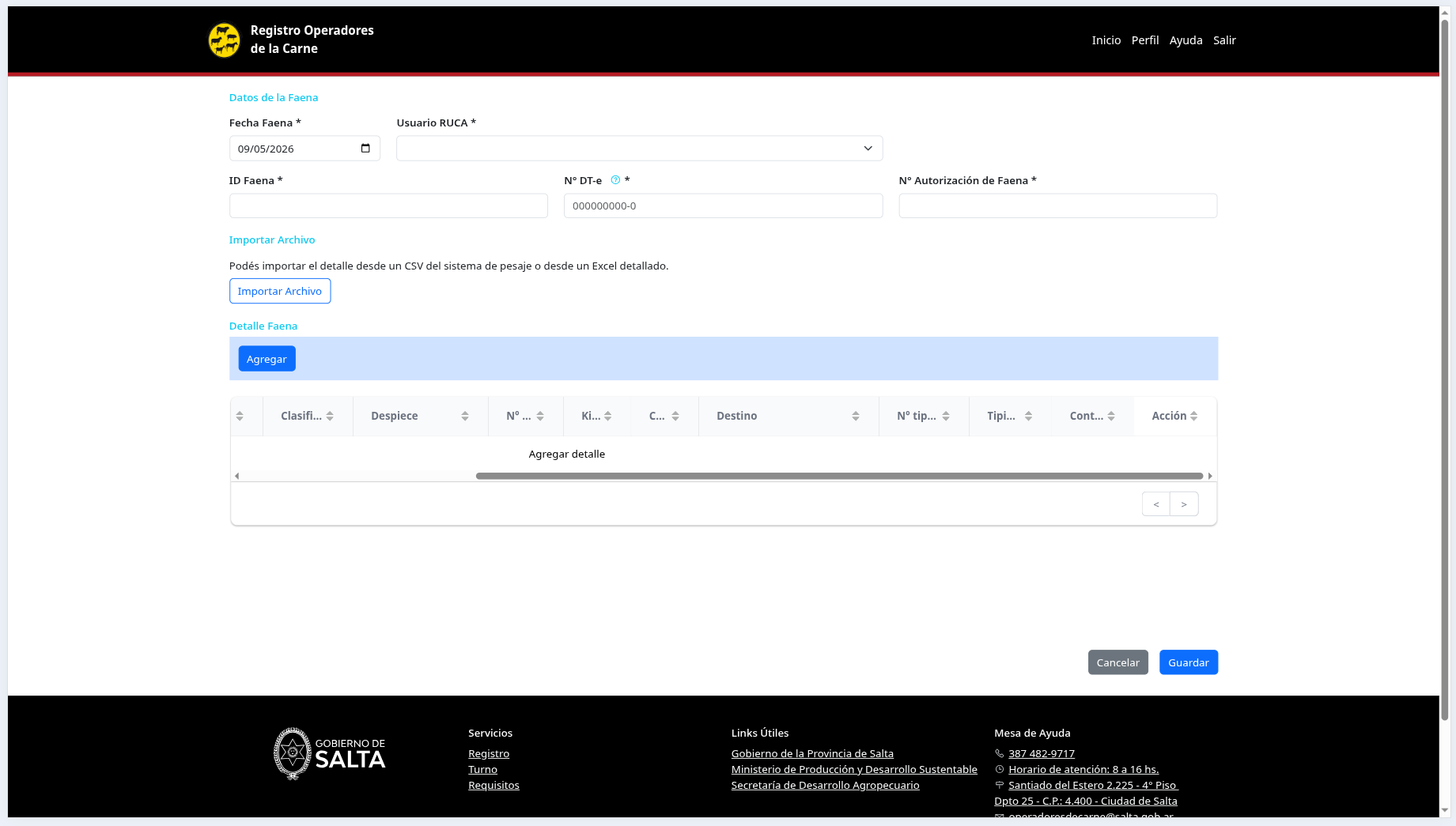This screenshot has height=826, width=1456.
Task: Sort table by Clasifi... column
Action: tap(330, 417)
